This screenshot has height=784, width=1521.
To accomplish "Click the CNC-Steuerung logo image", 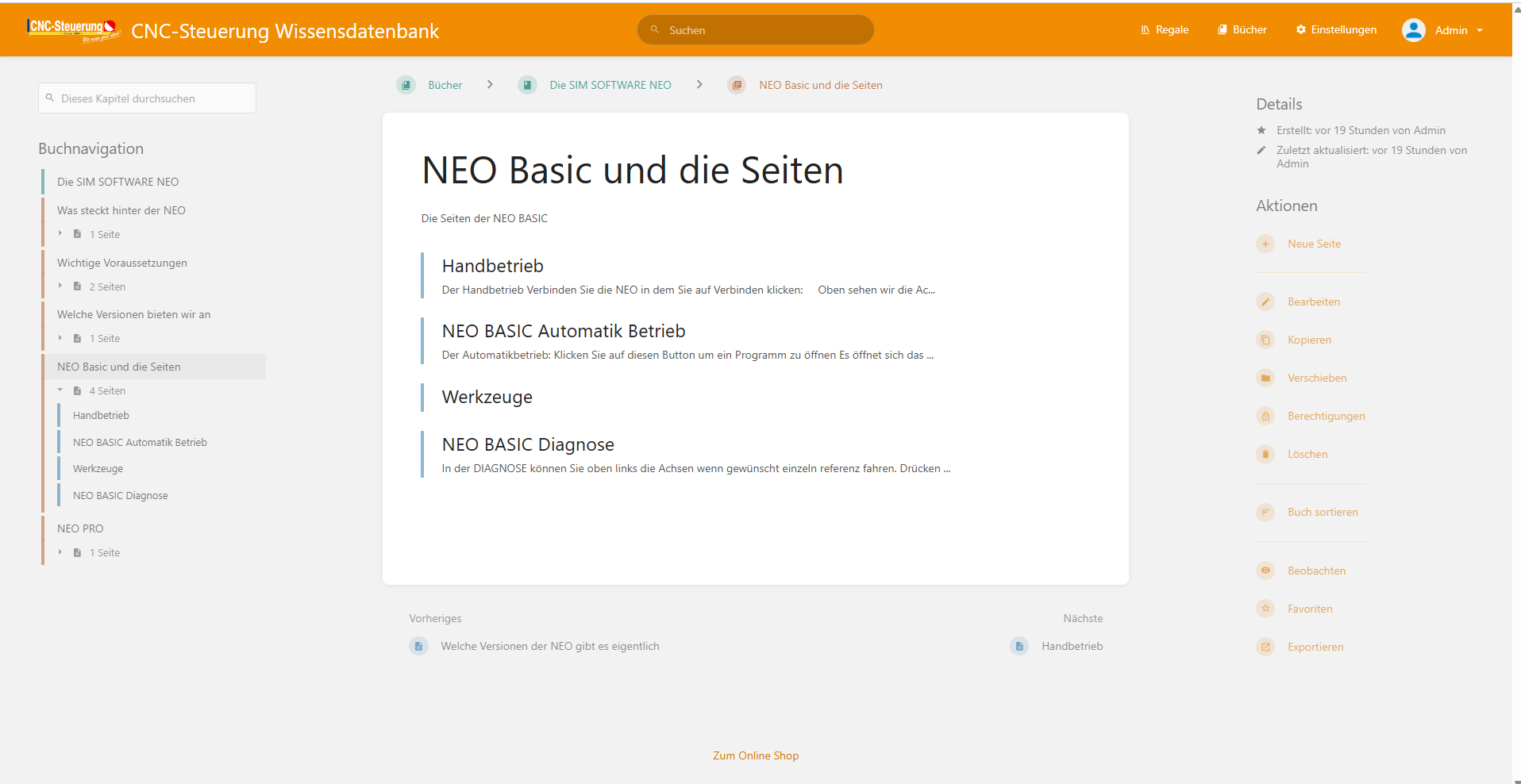I will point(73,30).
